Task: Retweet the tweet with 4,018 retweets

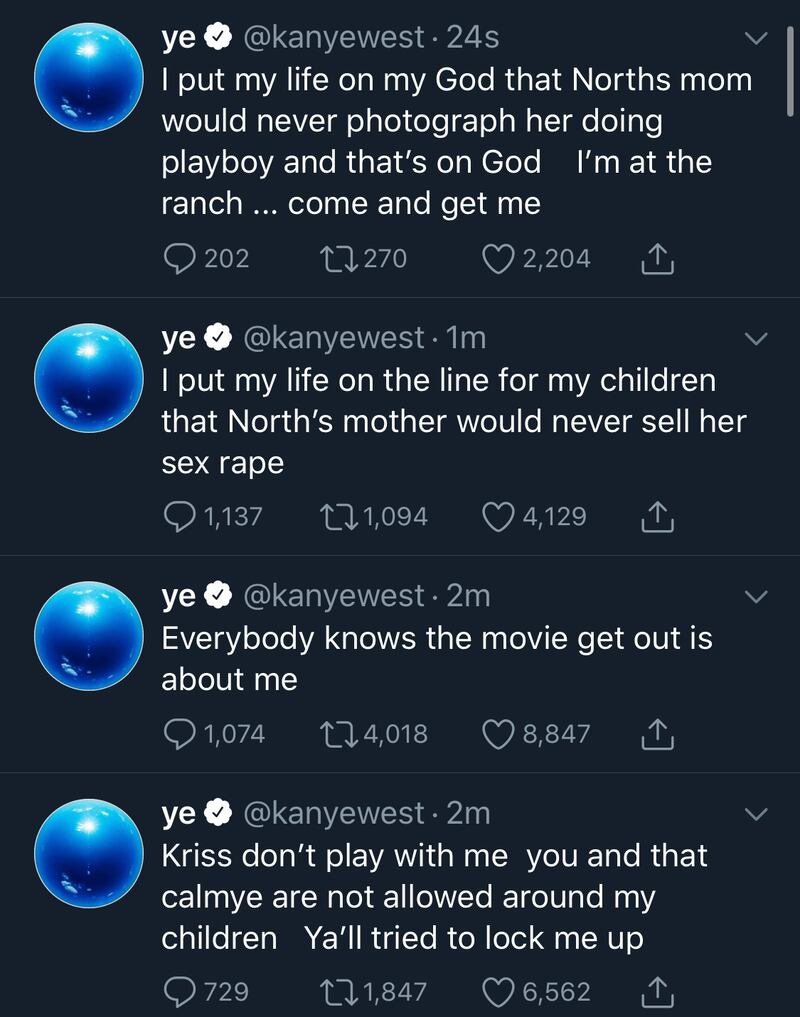Action: (332, 735)
